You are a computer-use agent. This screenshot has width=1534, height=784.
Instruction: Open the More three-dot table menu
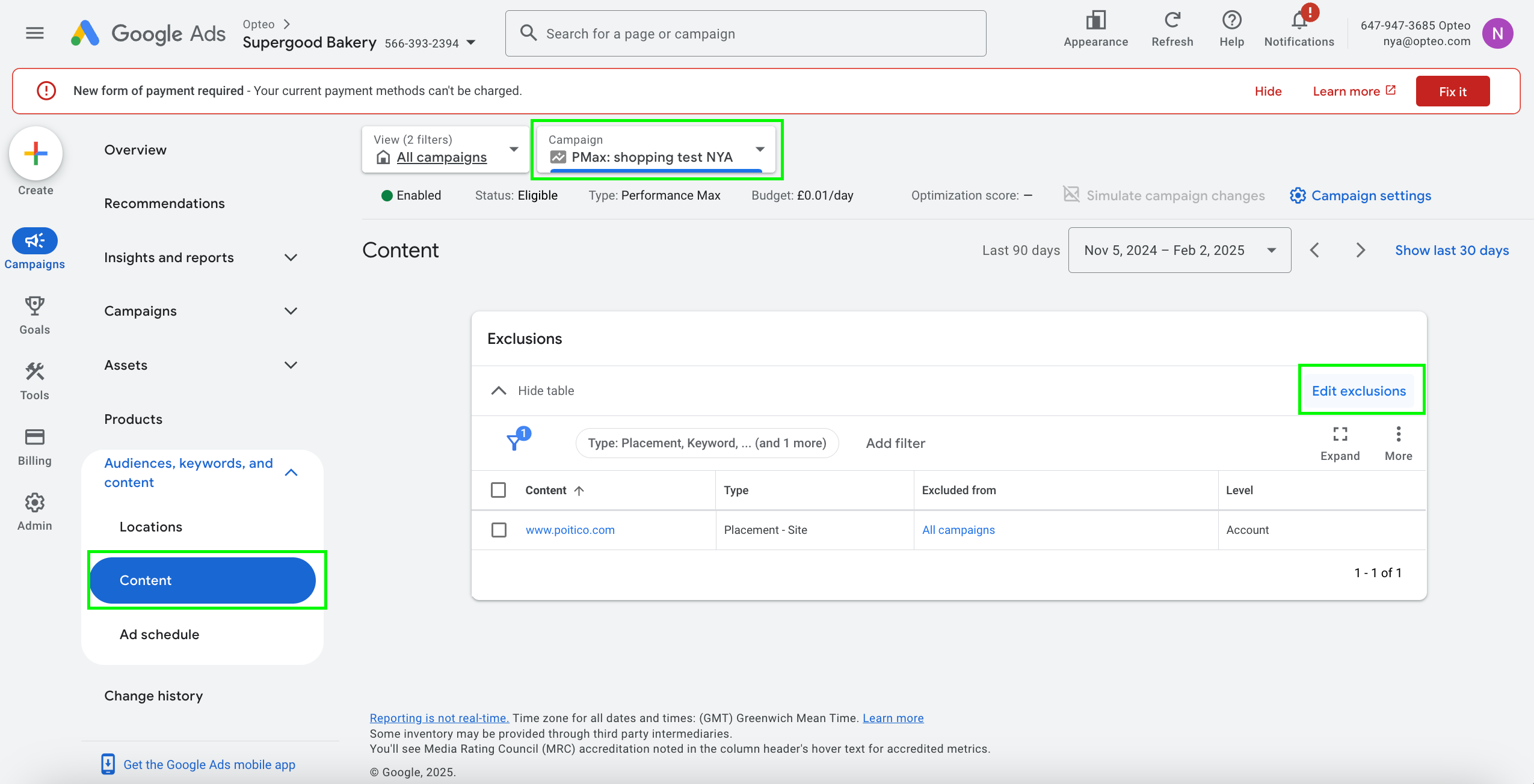1398,435
